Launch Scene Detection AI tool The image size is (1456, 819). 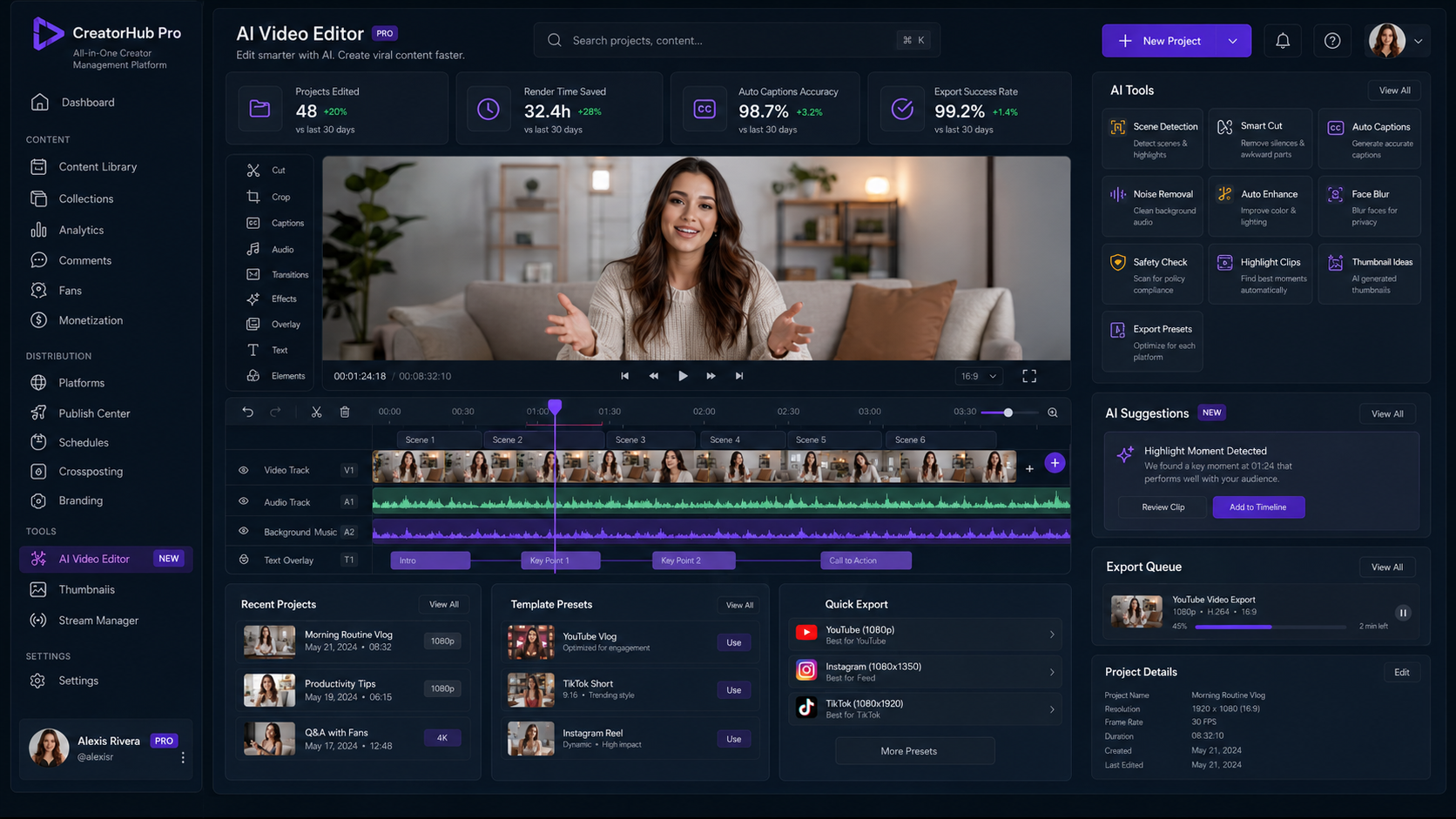pyautogui.click(x=1152, y=139)
